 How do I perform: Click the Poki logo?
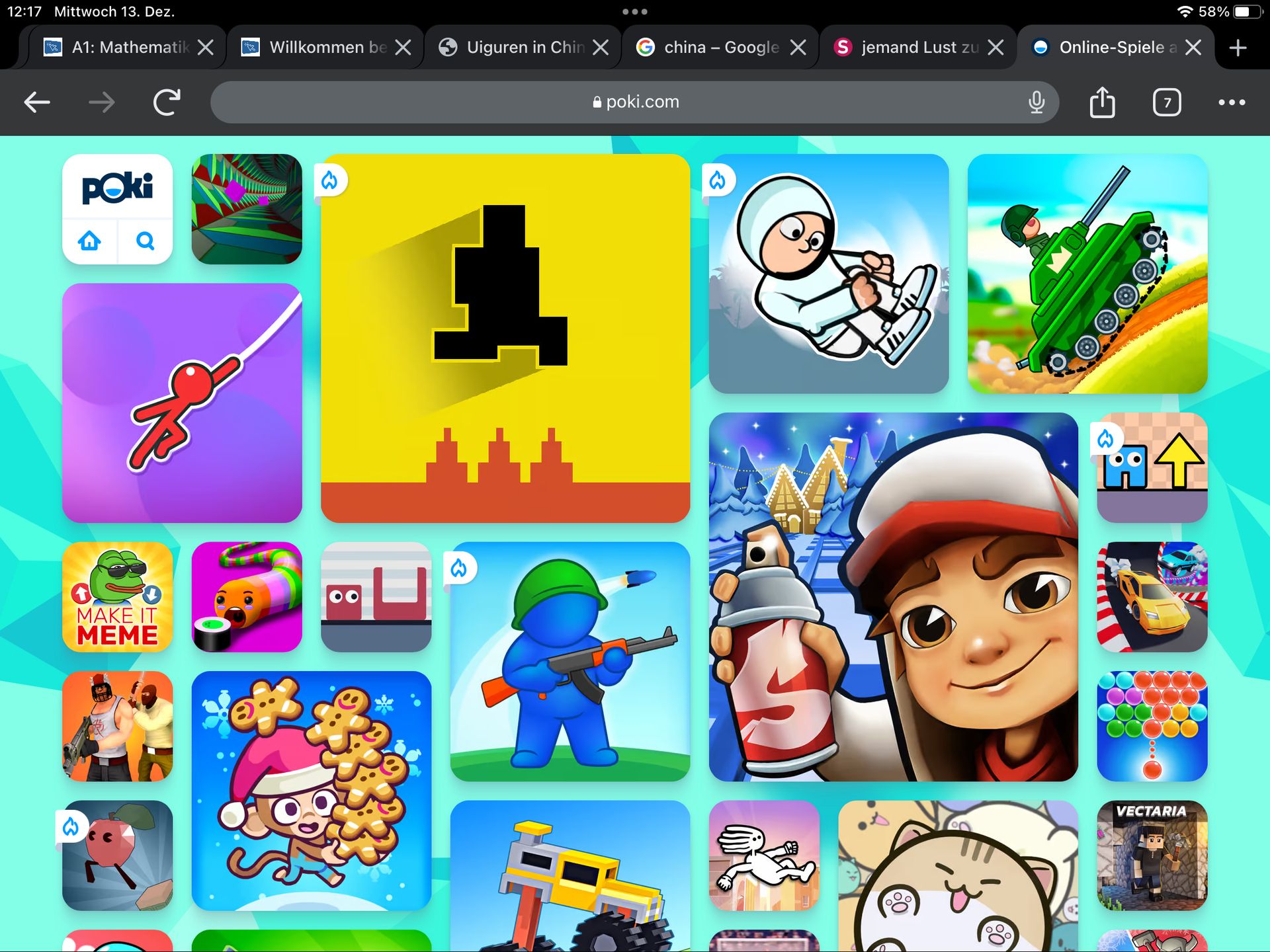pos(117,188)
